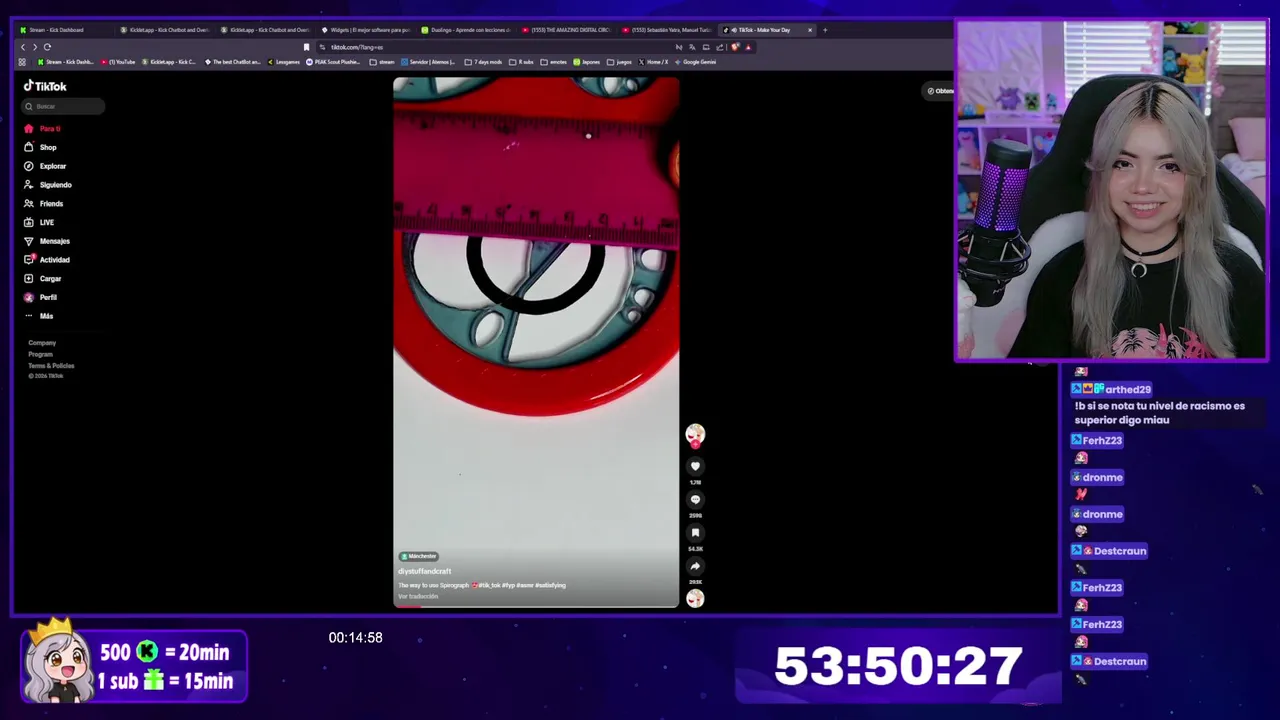Click Ver traducción under the caption

[418, 596]
